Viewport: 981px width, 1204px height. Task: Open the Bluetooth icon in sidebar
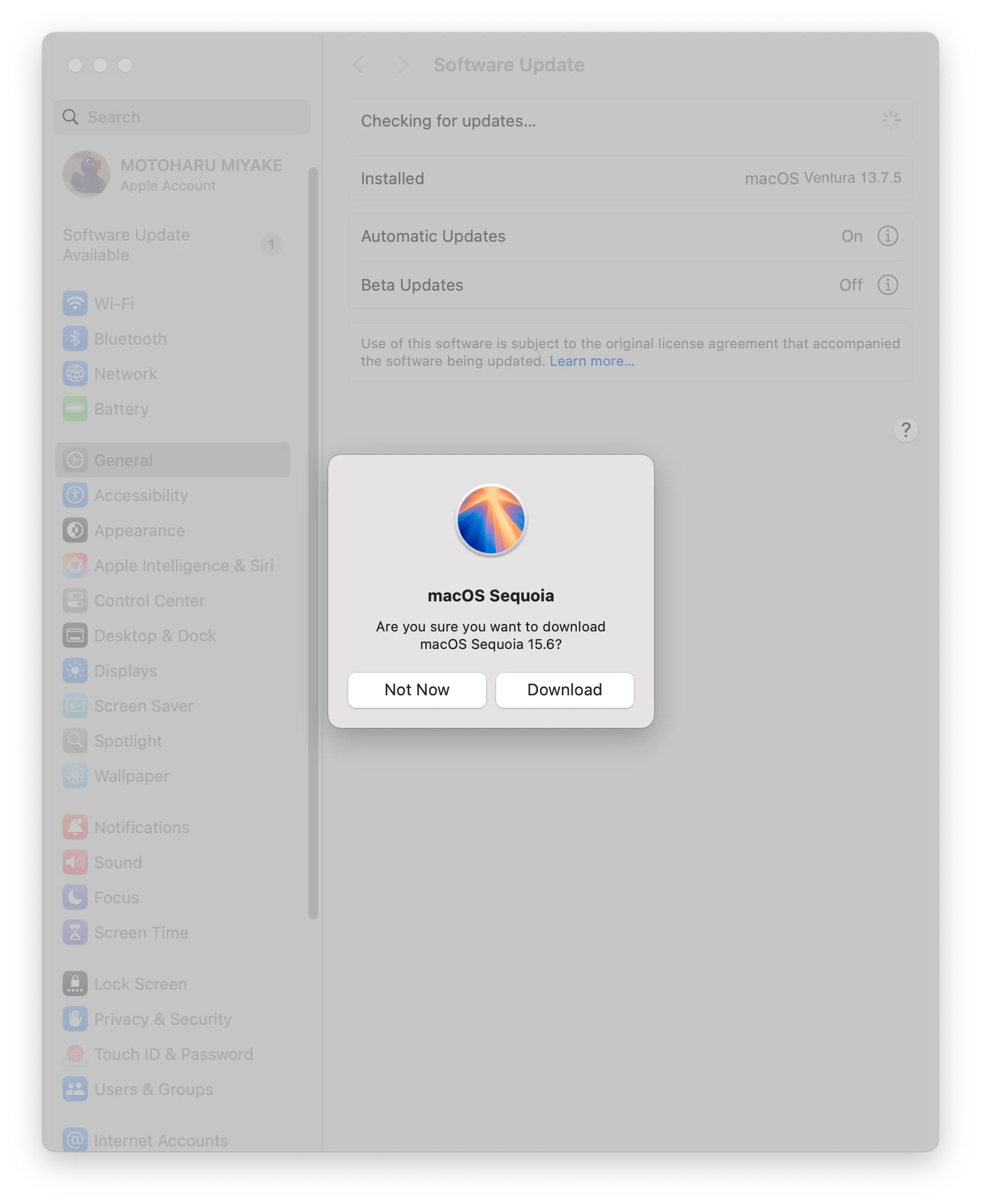75,339
